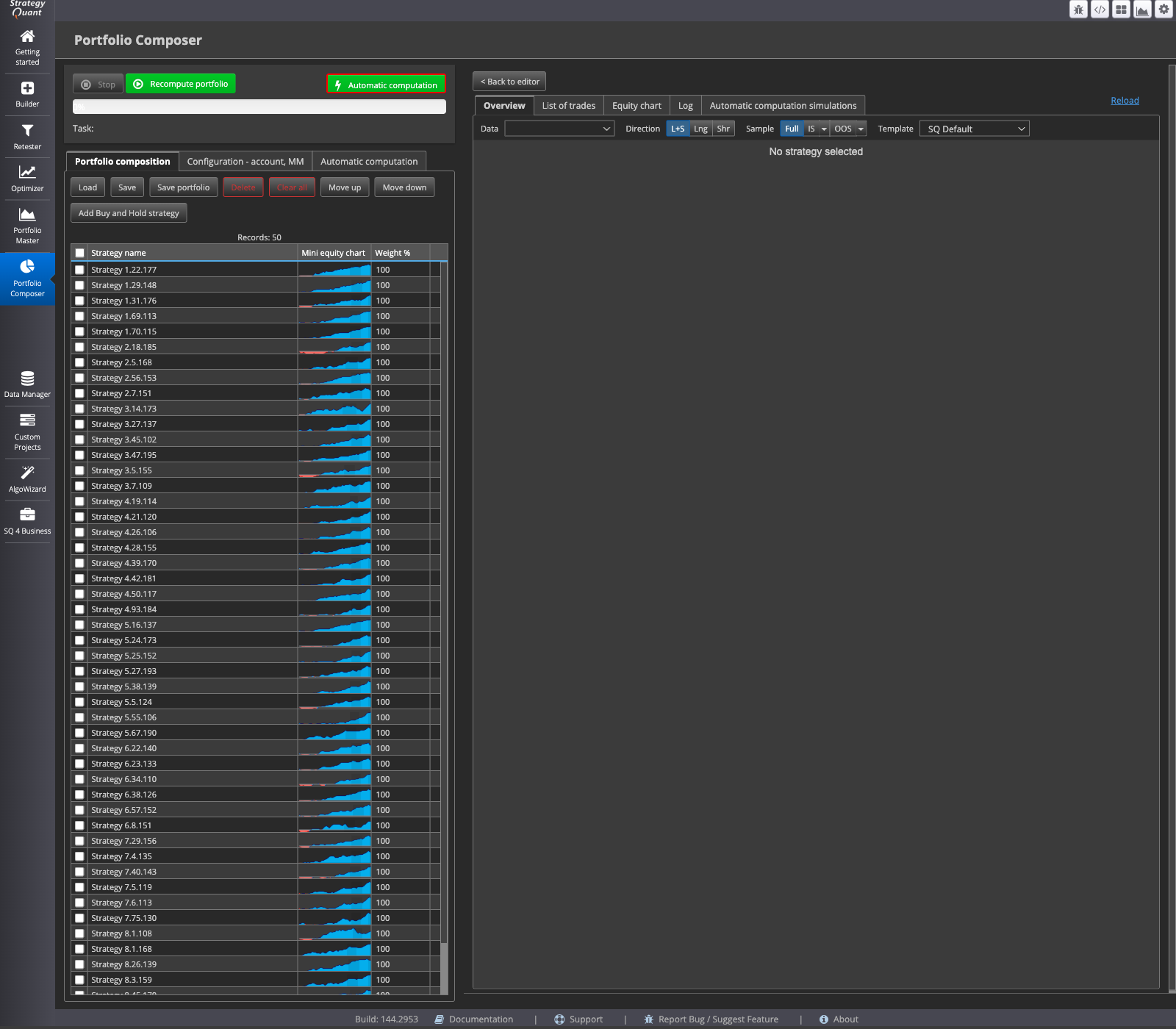Viewport: 1176px width, 1029px height.
Task: Open settings gear at top right
Action: click(1164, 10)
